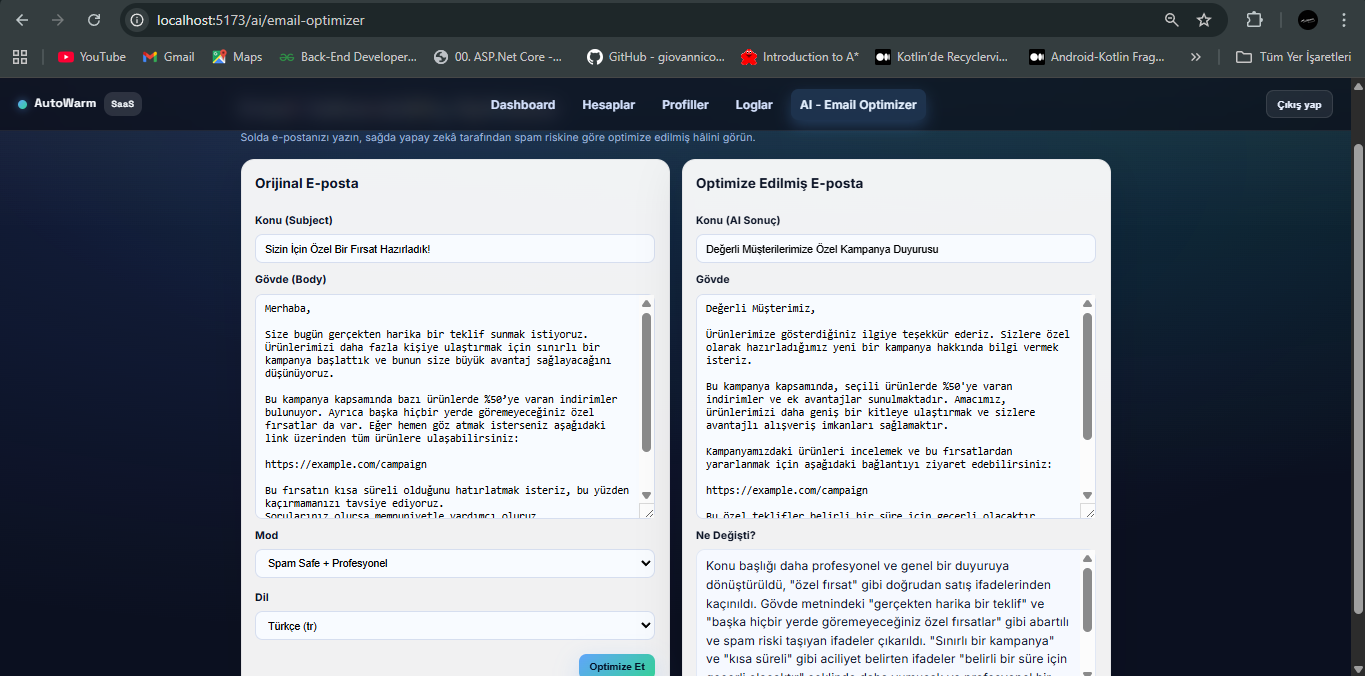This screenshot has width=1365, height=676.
Task: Refresh the page
Action: 95,19
